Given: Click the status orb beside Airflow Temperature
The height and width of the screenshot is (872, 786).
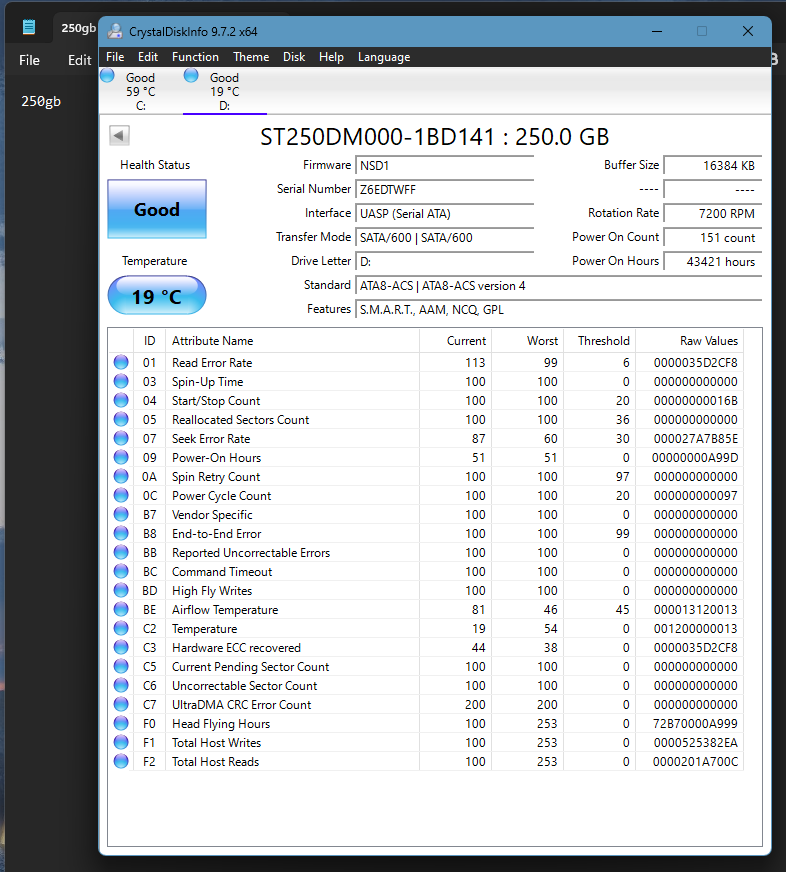Looking at the screenshot, I should (121, 610).
